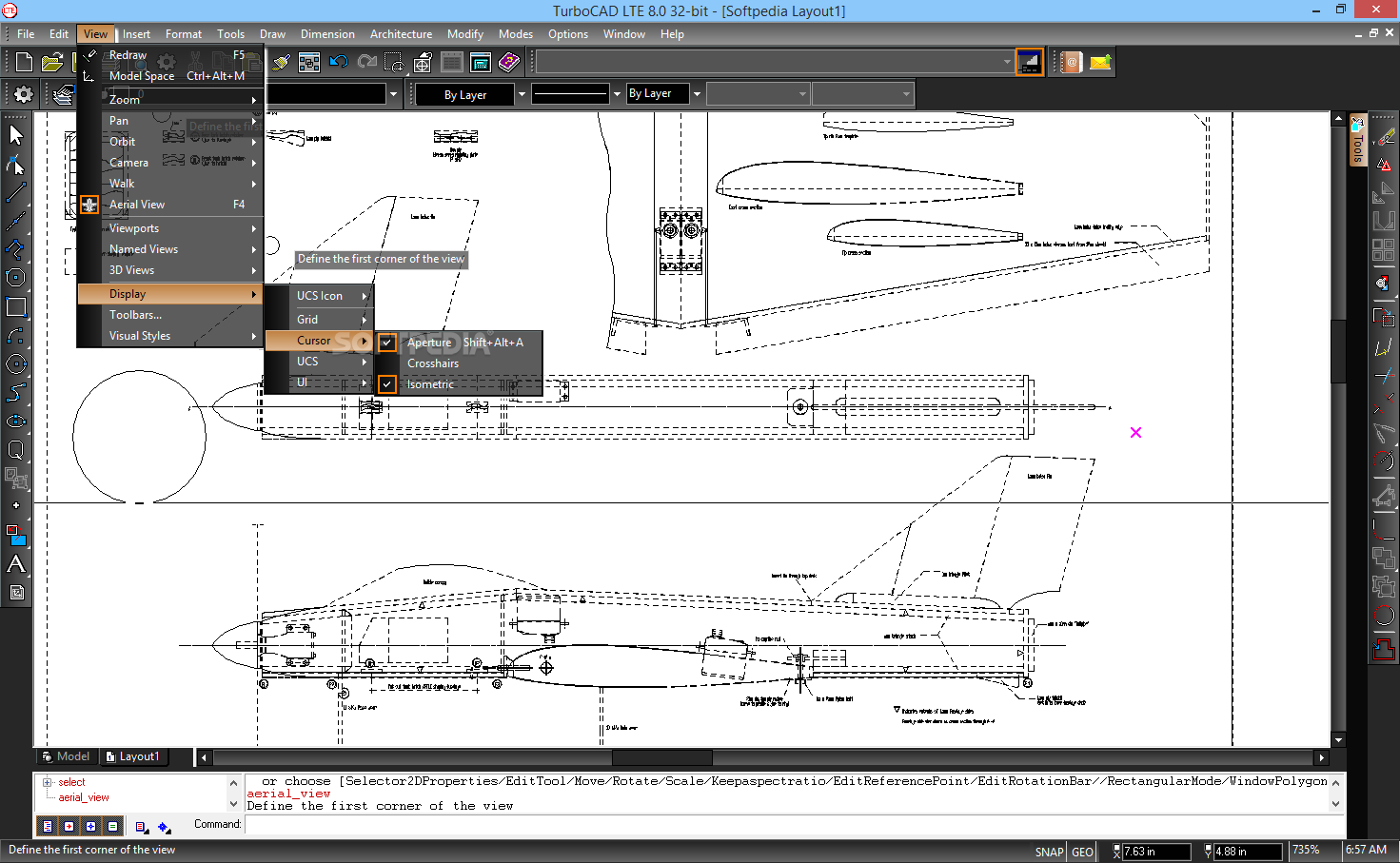Open the Format menu
The image size is (1400, 863).
184,34
